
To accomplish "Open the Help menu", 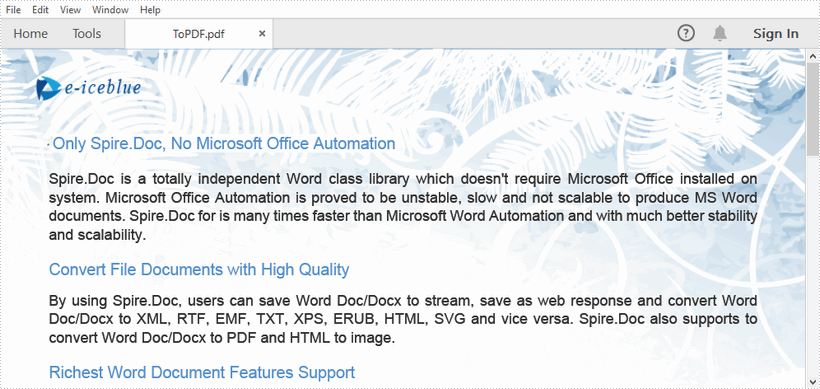I will [x=150, y=10].
